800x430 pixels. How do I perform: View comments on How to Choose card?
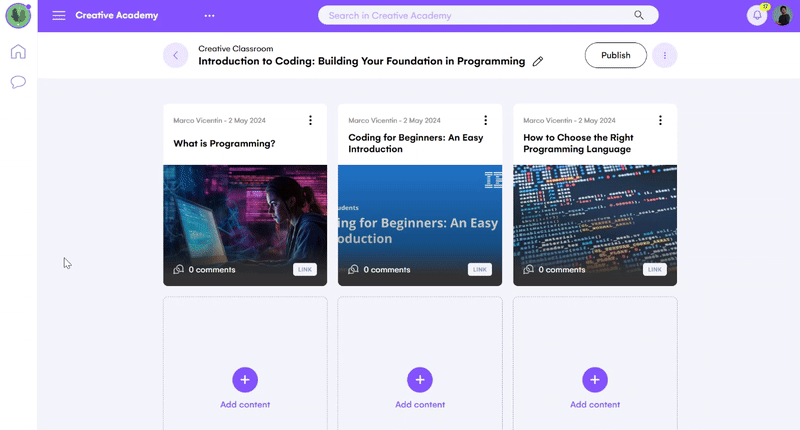point(555,269)
